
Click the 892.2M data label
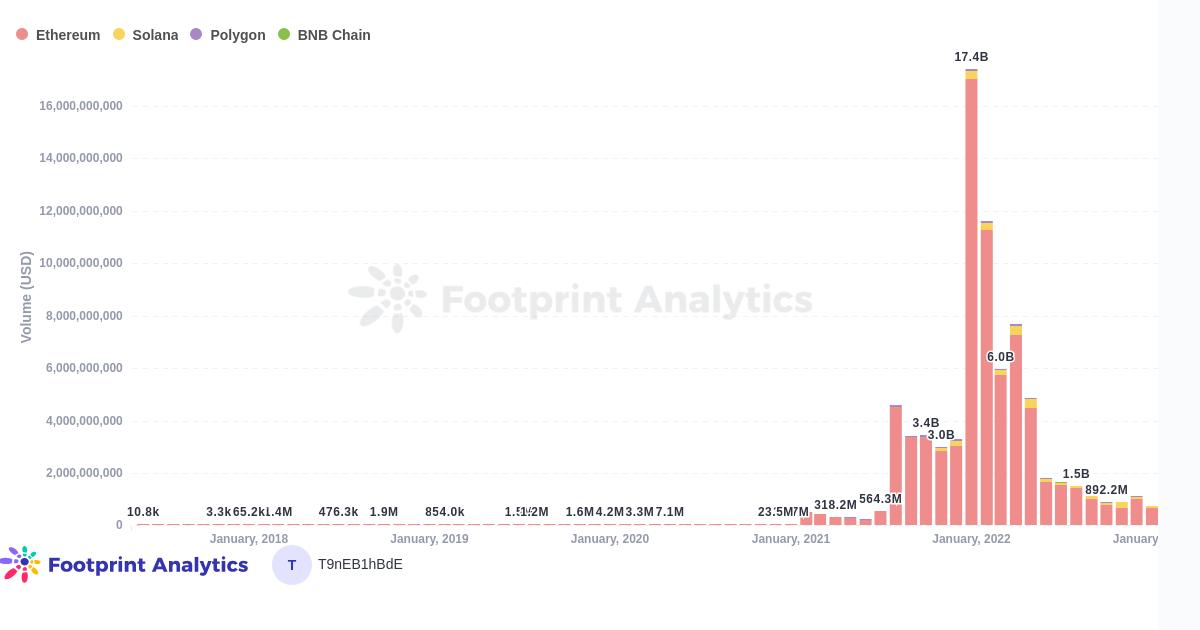[x=1106, y=490]
